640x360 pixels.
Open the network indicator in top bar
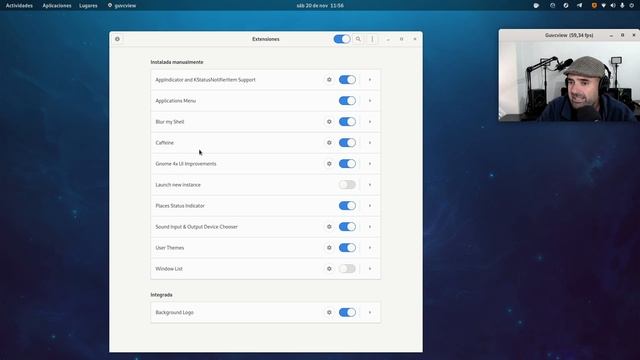click(x=604, y=6)
